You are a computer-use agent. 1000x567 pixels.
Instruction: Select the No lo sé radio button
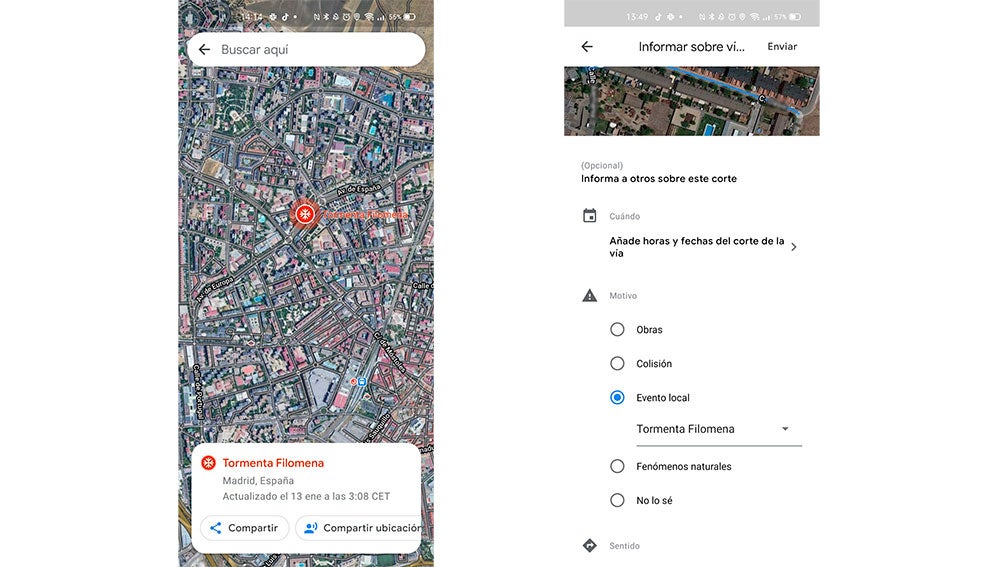617,500
